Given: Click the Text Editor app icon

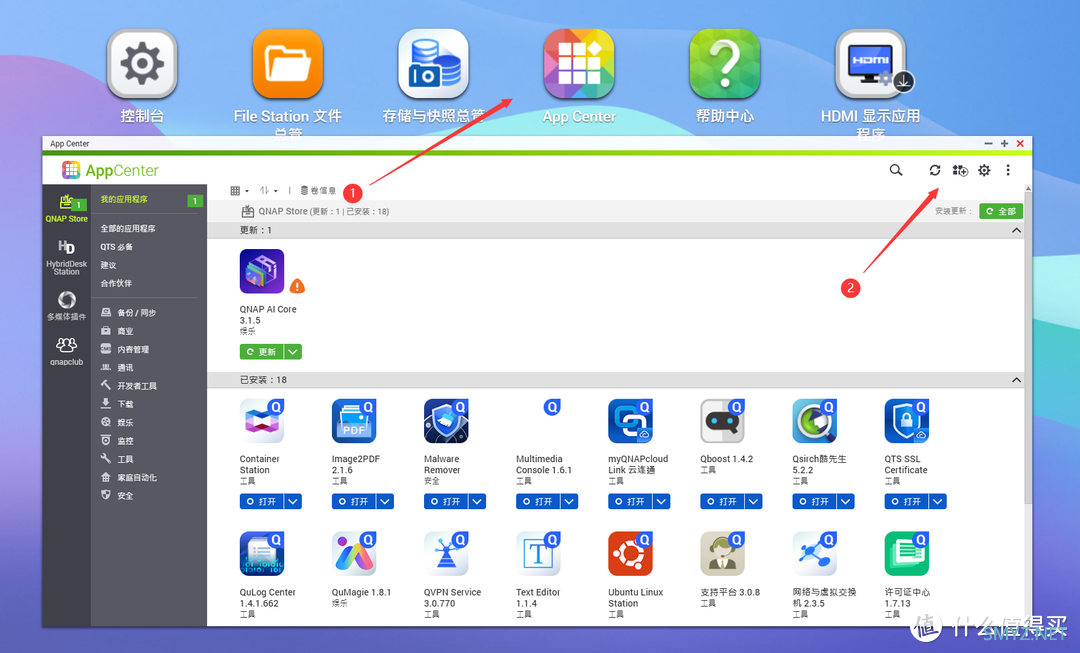Looking at the screenshot, I should 538,554.
